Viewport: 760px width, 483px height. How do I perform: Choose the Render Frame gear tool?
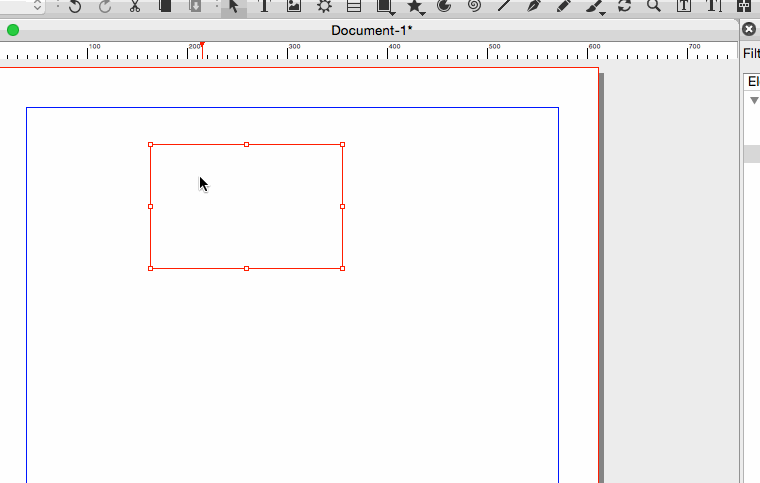pos(324,6)
